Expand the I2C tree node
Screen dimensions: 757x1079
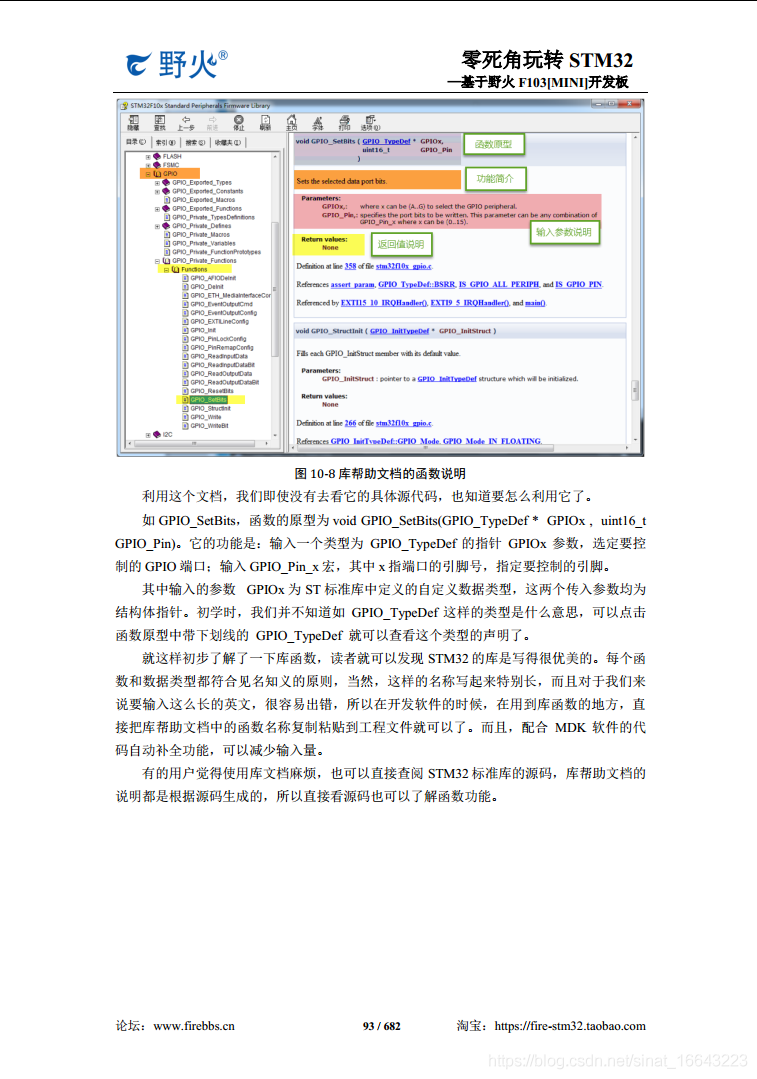148,435
